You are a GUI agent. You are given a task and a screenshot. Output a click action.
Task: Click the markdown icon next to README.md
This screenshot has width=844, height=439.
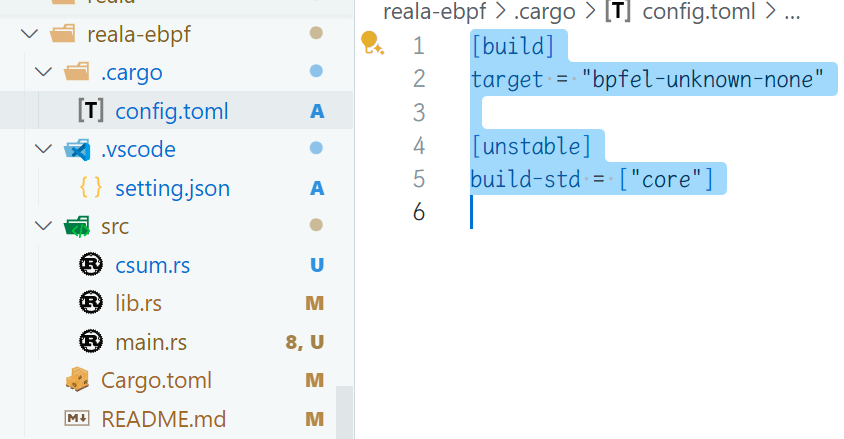pos(77,418)
